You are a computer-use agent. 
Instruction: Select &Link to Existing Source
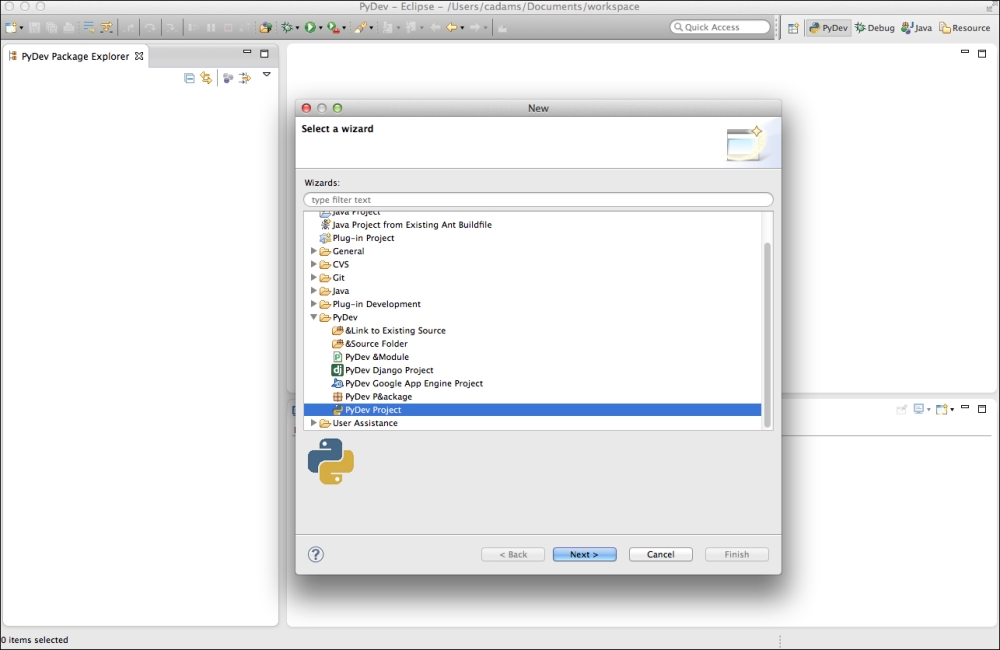(x=389, y=330)
